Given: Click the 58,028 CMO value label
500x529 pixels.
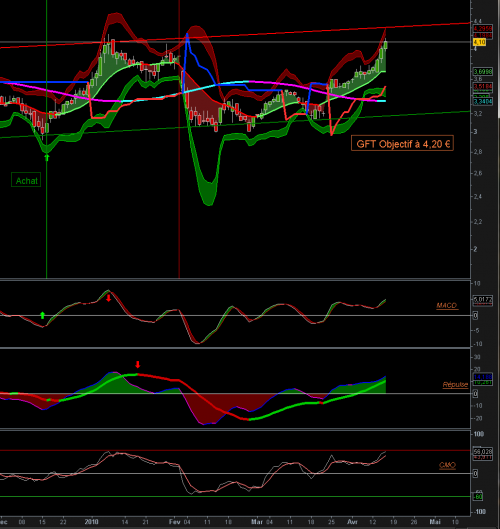Looking at the screenshot, I should point(483,451).
